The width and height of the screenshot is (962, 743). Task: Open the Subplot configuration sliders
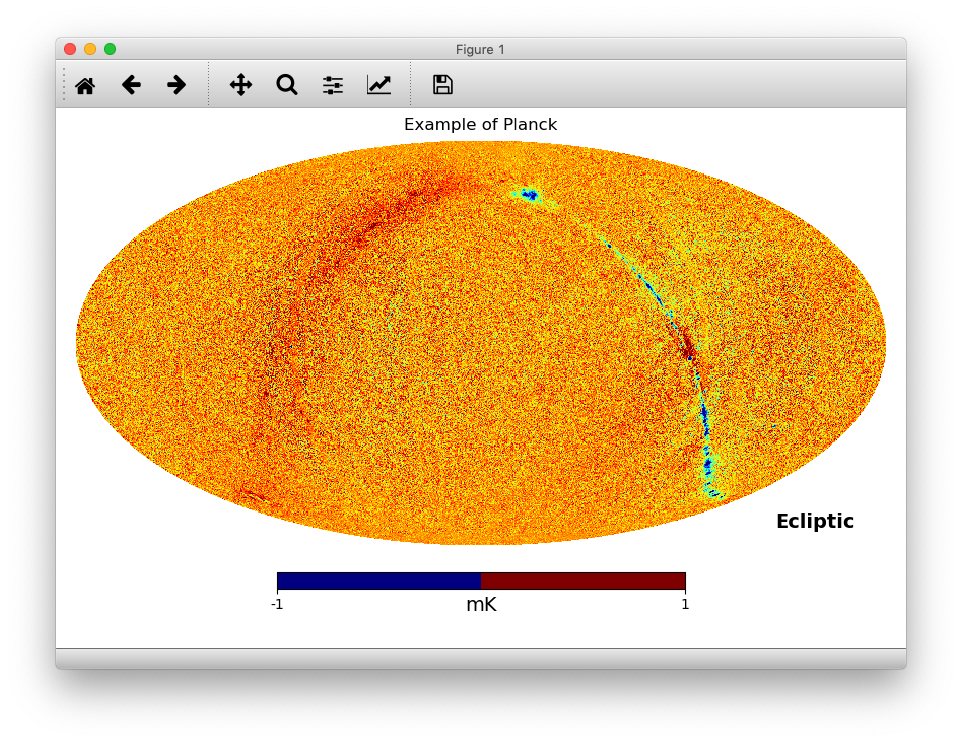[x=332, y=85]
